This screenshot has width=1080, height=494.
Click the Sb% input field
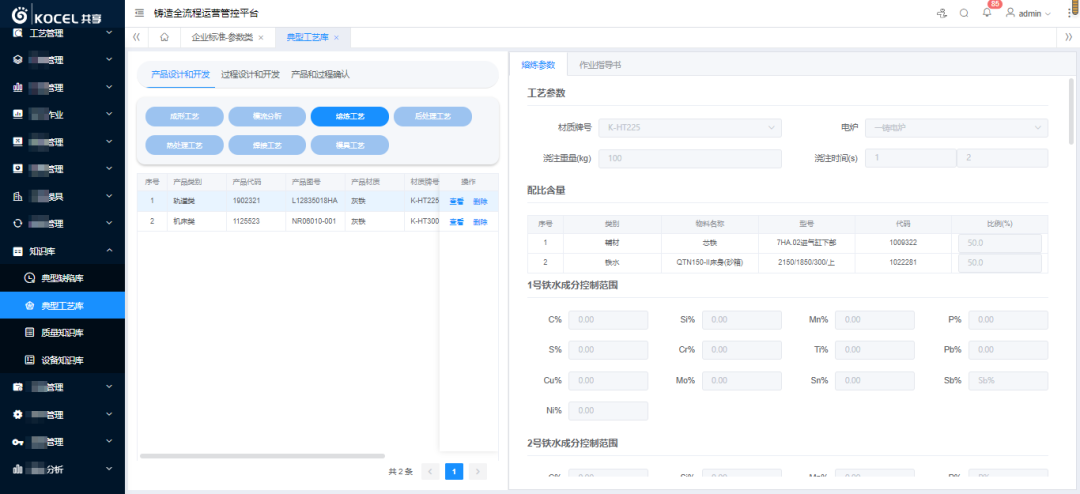point(1008,381)
